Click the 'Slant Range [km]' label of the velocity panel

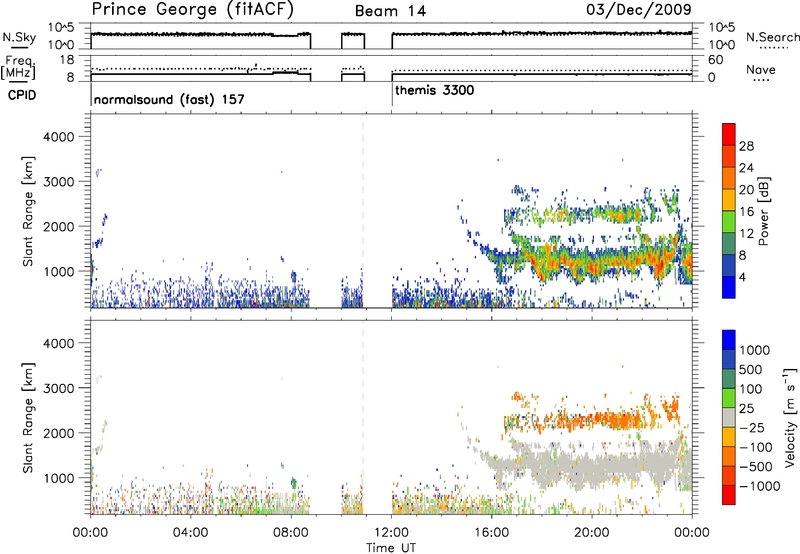(28, 418)
